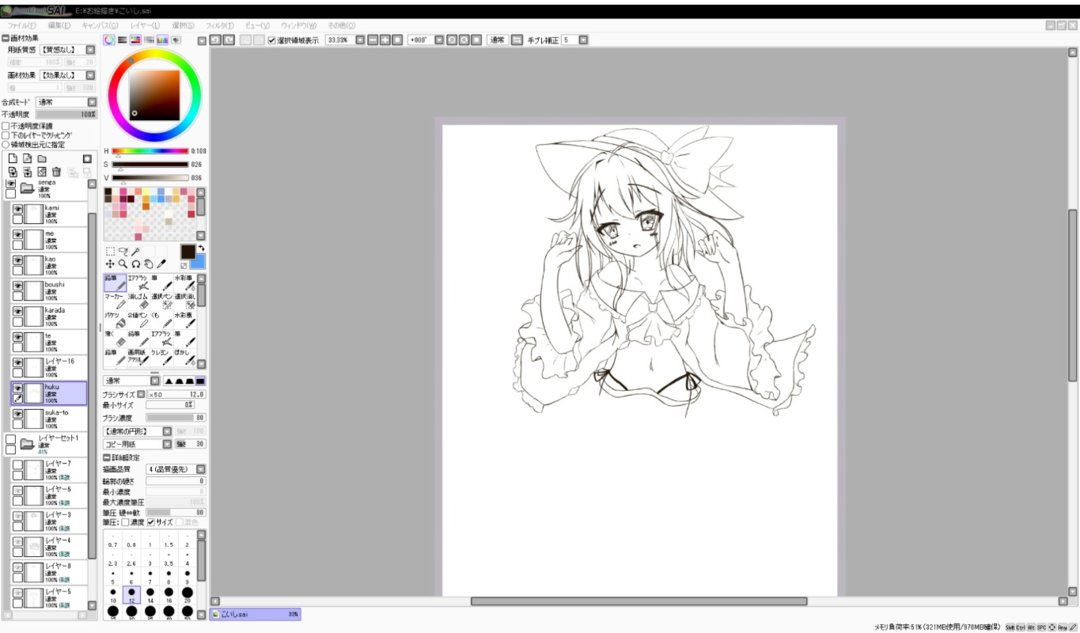
Task: Pick brush size 12 preset
Action: click(132, 595)
